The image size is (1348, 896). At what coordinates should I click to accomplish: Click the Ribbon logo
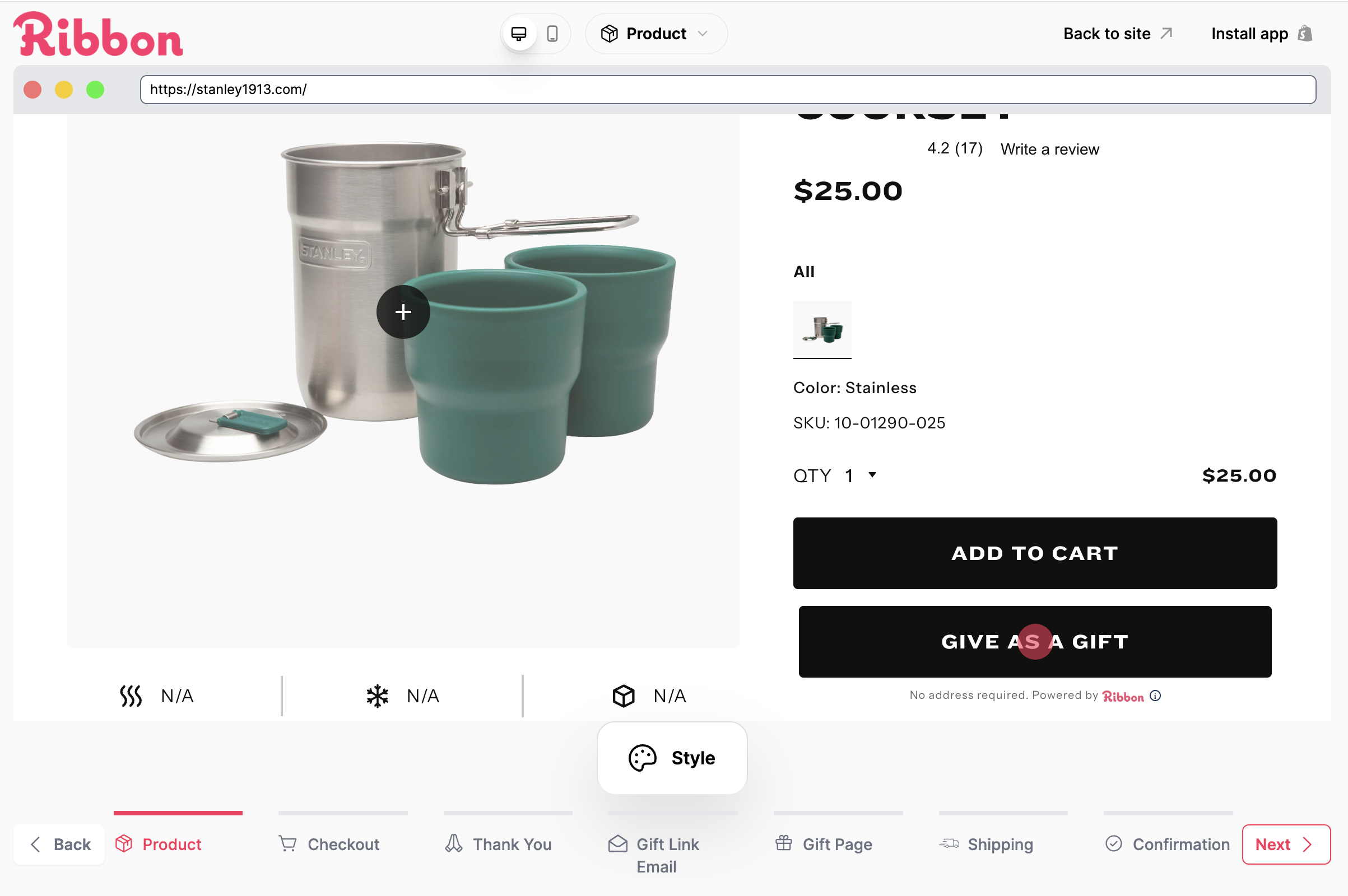[97, 35]
